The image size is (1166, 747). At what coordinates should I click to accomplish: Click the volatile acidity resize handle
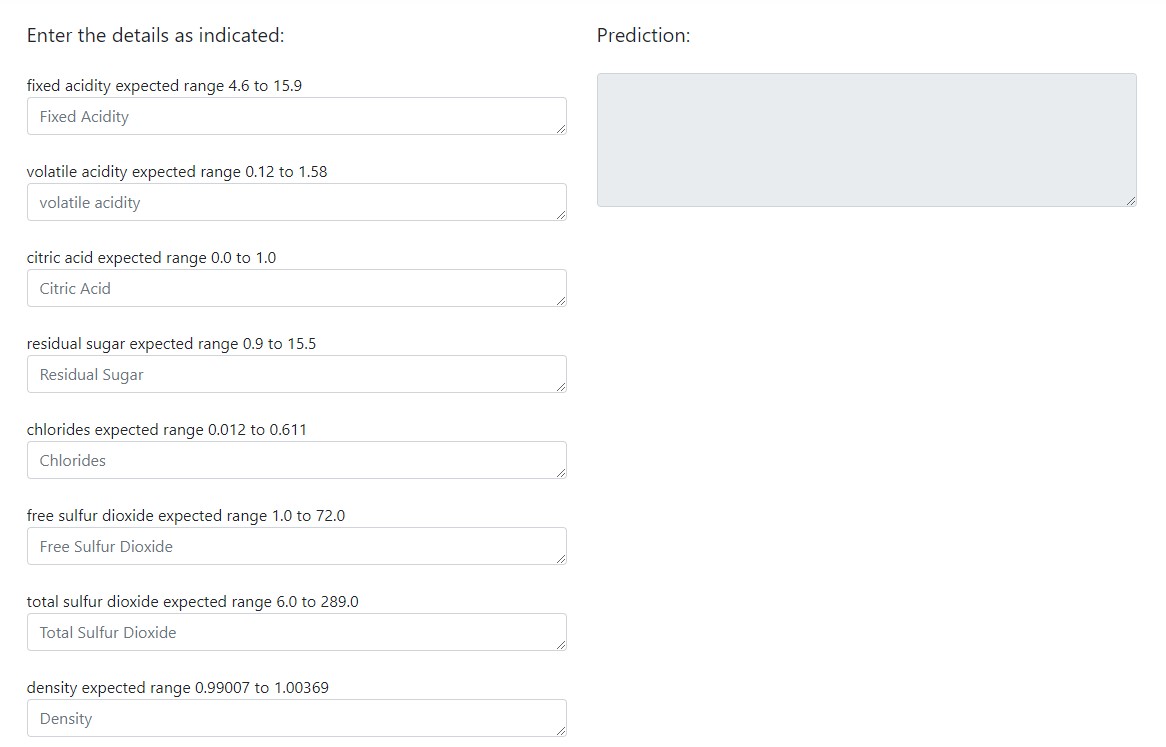click(561, 215)
